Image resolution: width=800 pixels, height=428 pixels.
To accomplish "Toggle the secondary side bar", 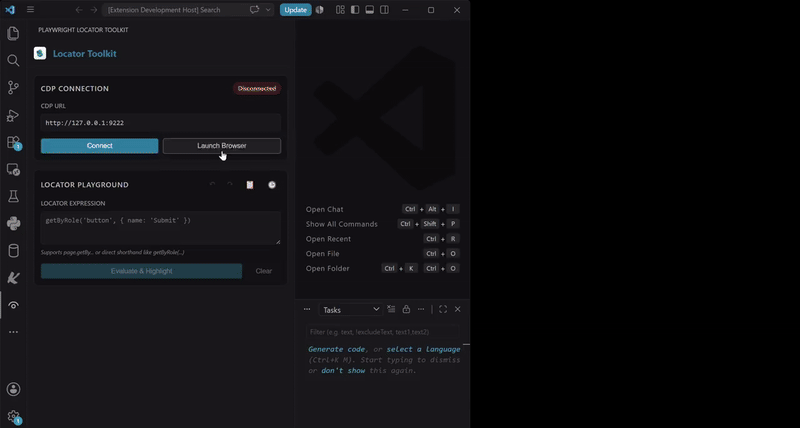I will pyautogui.click(x=385, y=10).
